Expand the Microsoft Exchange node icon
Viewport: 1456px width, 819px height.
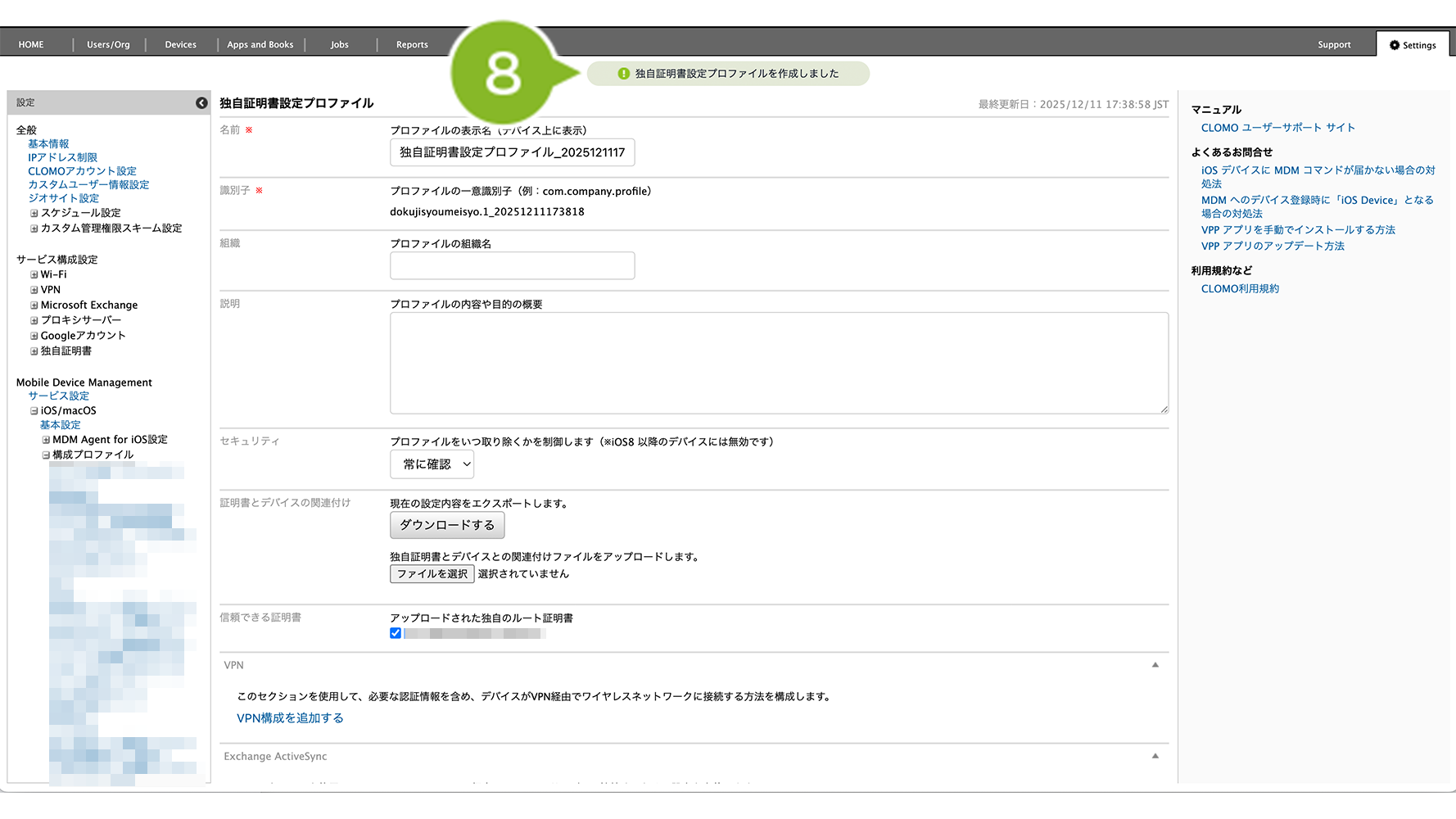(34, 305)
